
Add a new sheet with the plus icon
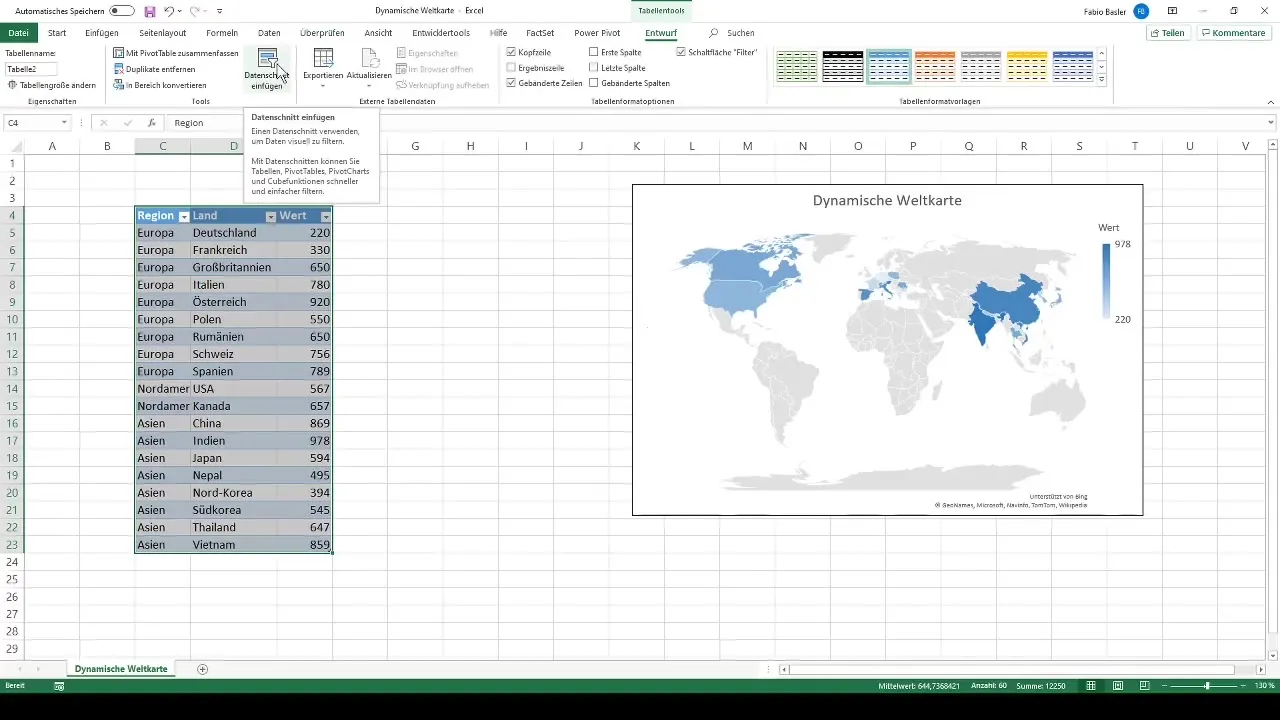coord(203,668)
